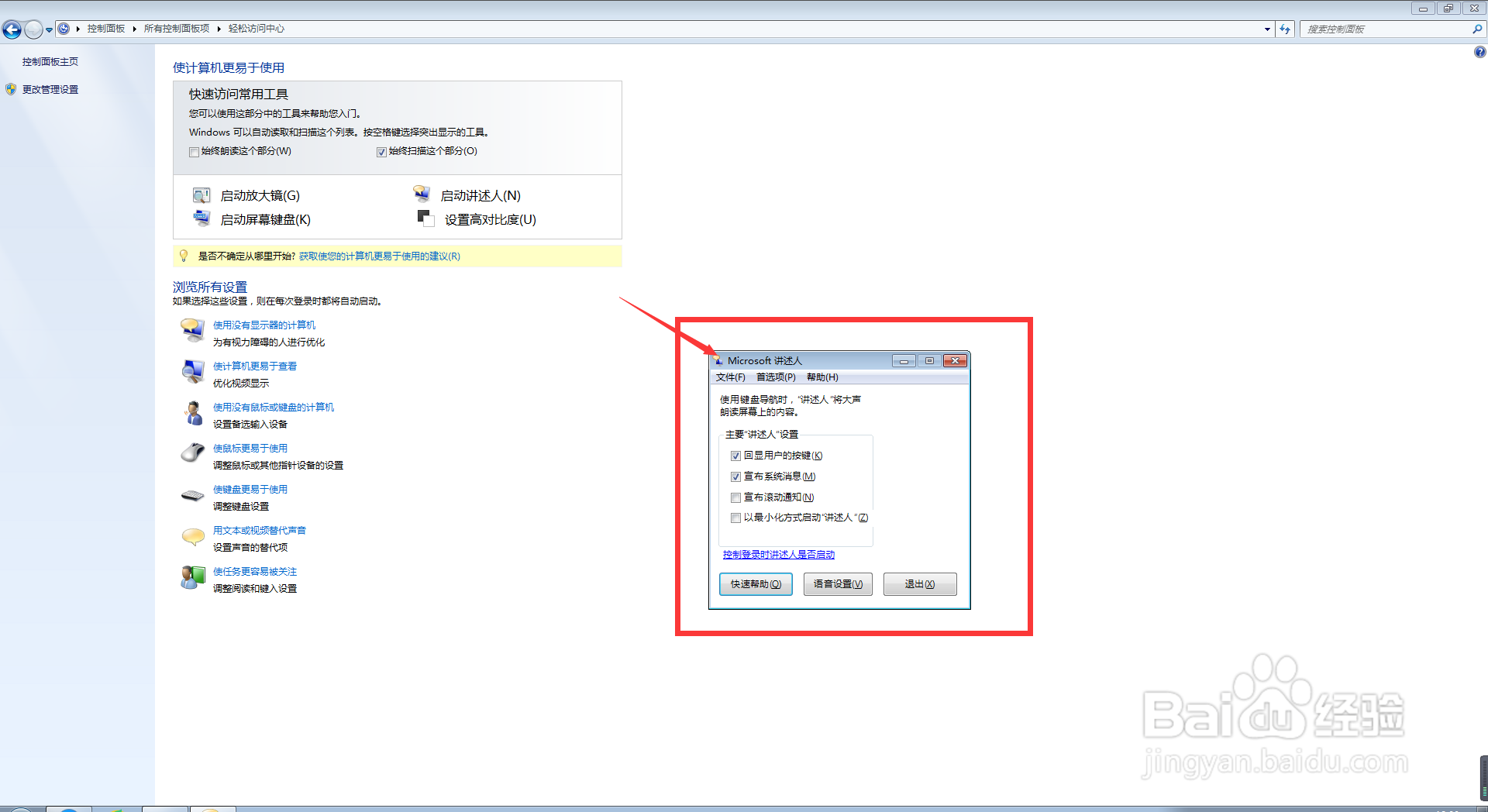The height and width of the screenshot is (812, 1488).
Task: Click icon beside 使用没有显示器的计算机
Action: [192, 331]
